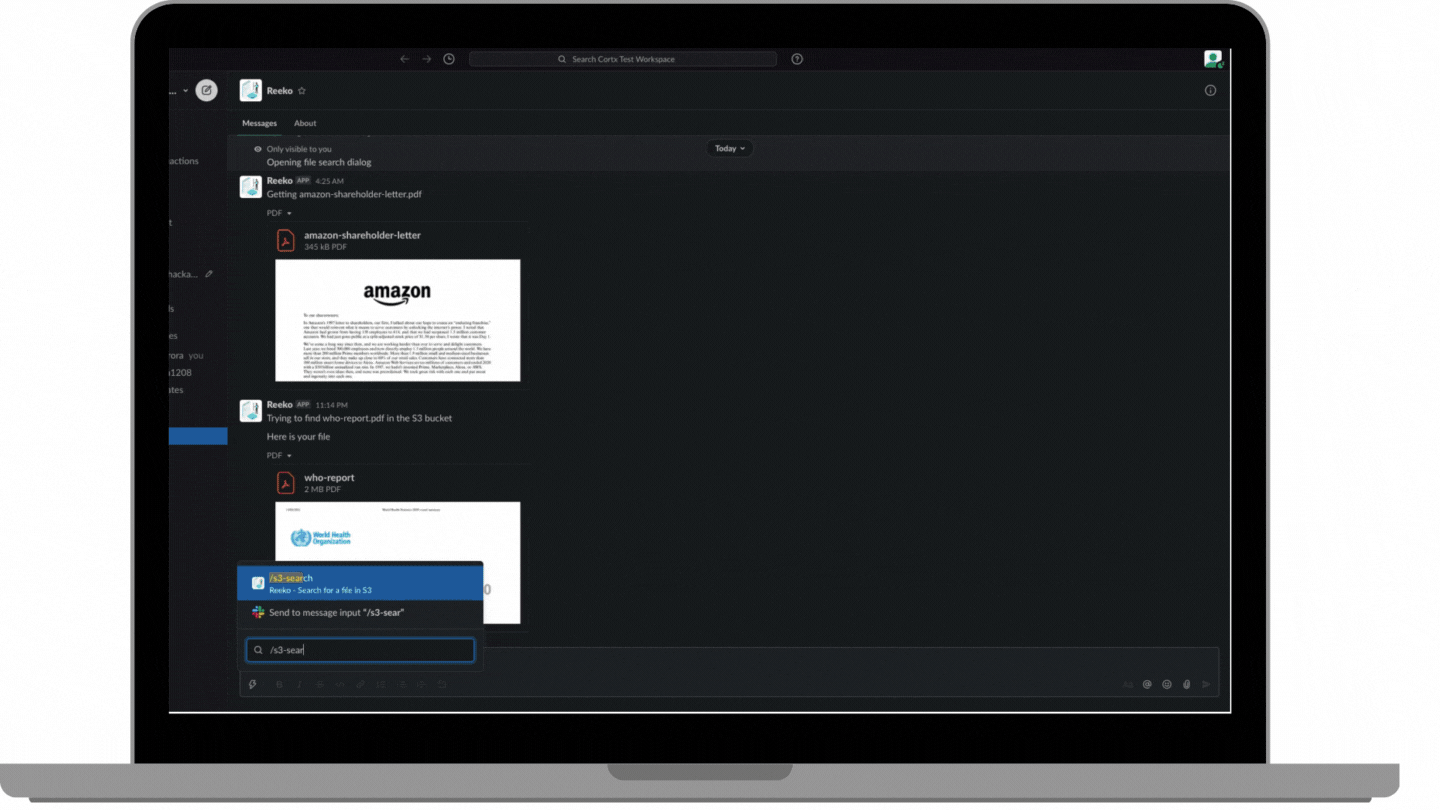Toggle strikethrough formatting in composer

coord(320,685)
